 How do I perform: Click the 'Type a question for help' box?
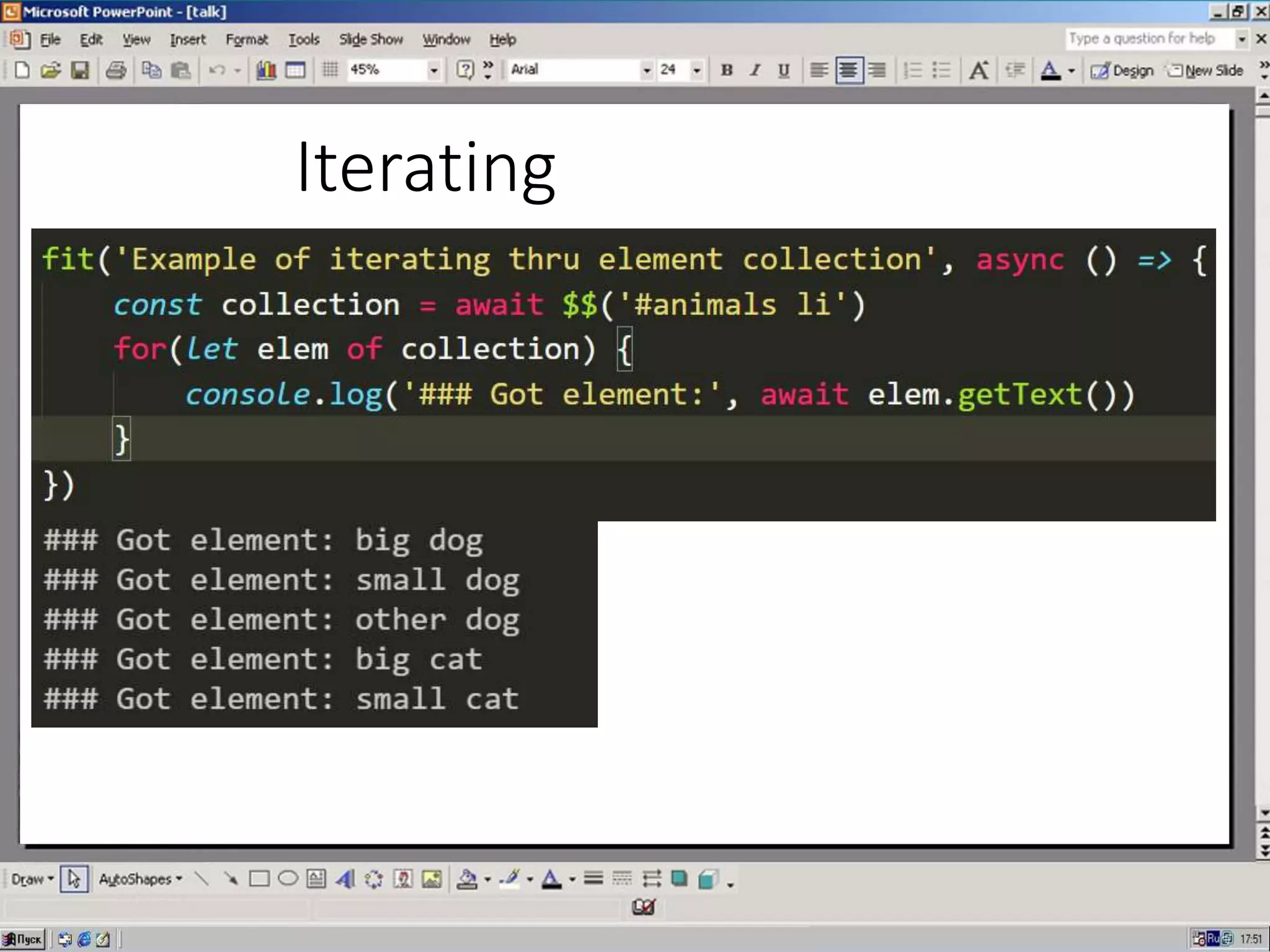(x=1151, y=38)
